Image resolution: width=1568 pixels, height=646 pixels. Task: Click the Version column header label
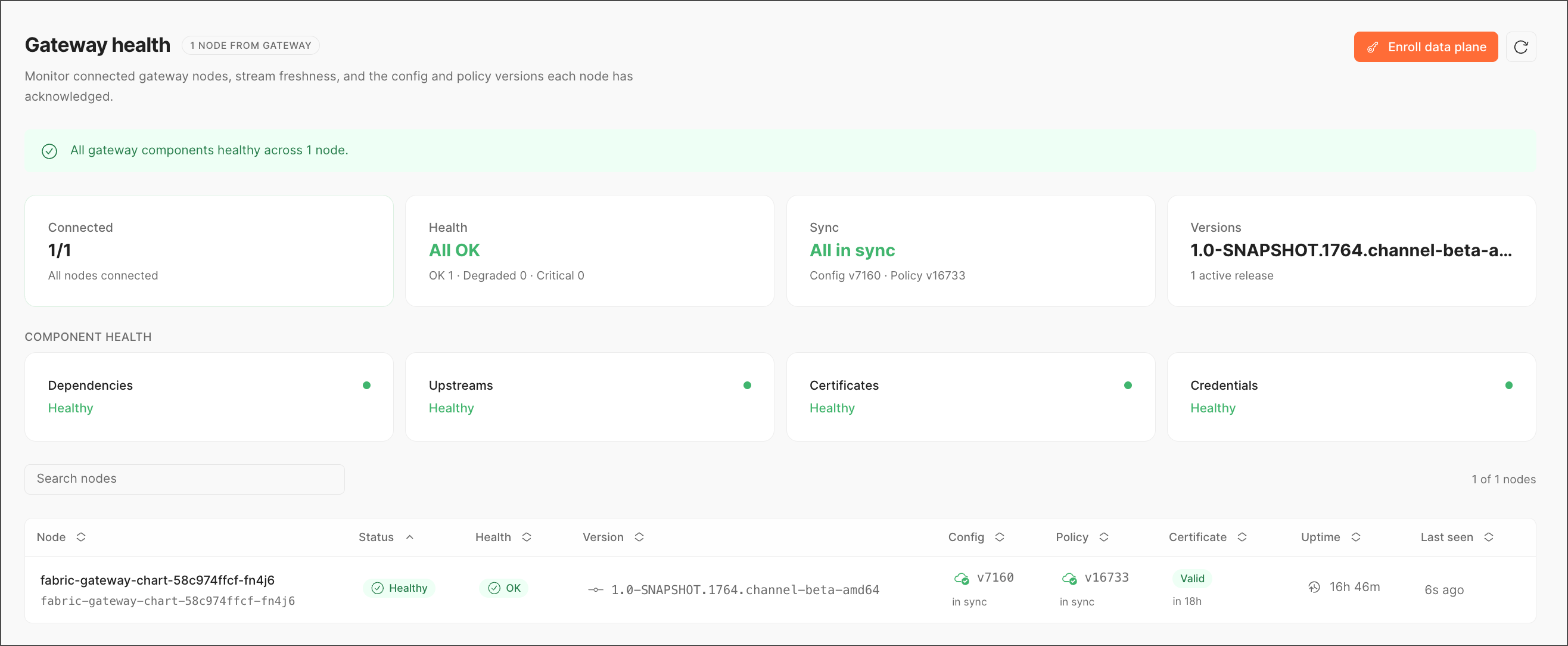603,537
